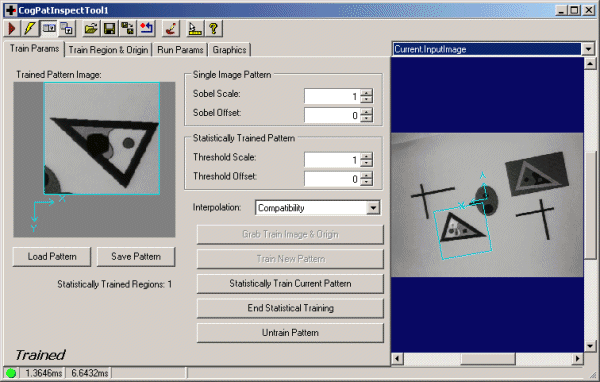The image size is (600, 382).
Task: Click the Sobel Scale value field
Action: [x=332, y=96]
